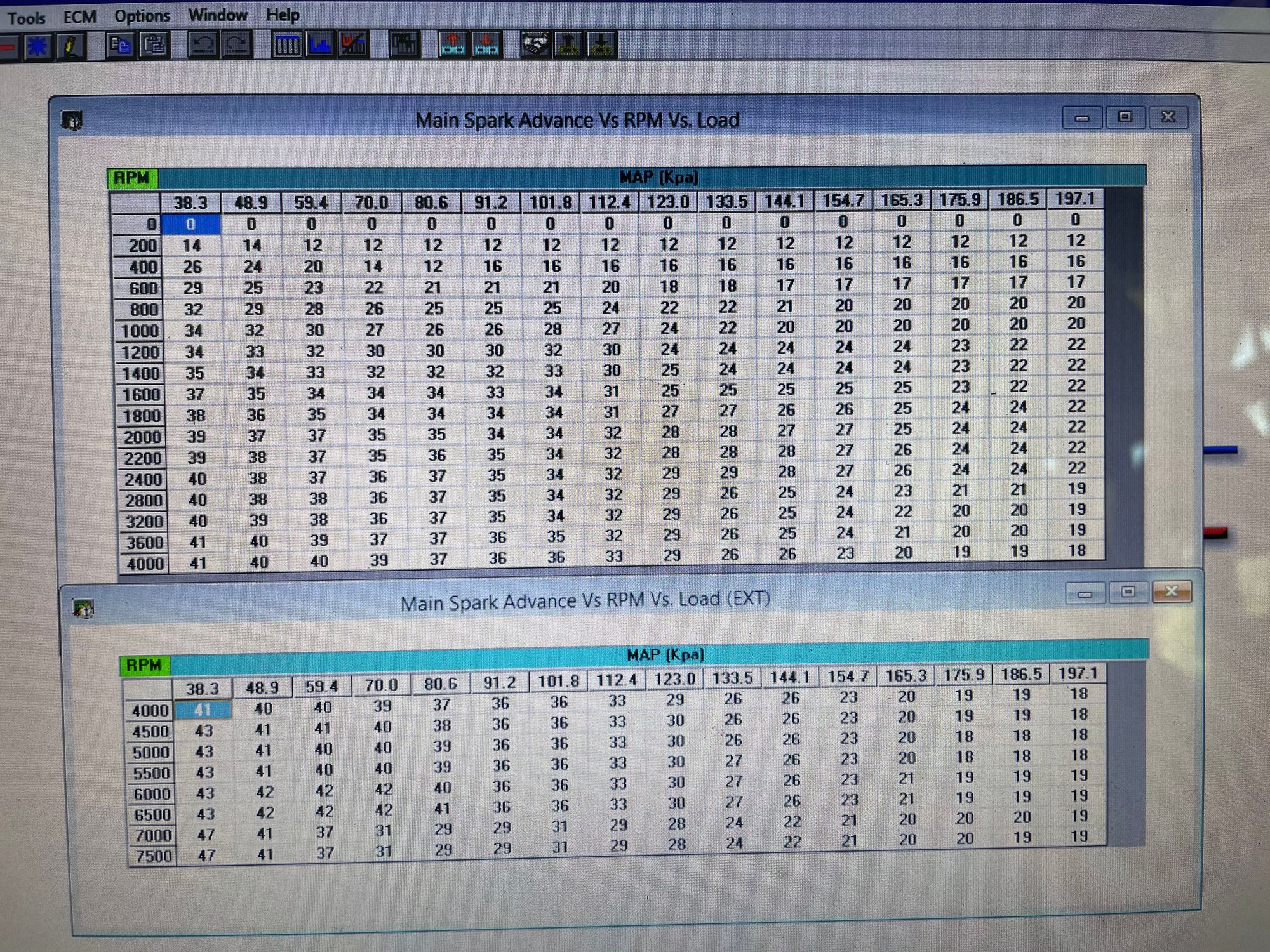Open the table view columns icon
This screenshot has width=1270, height=952.
(x=287, y=46)
